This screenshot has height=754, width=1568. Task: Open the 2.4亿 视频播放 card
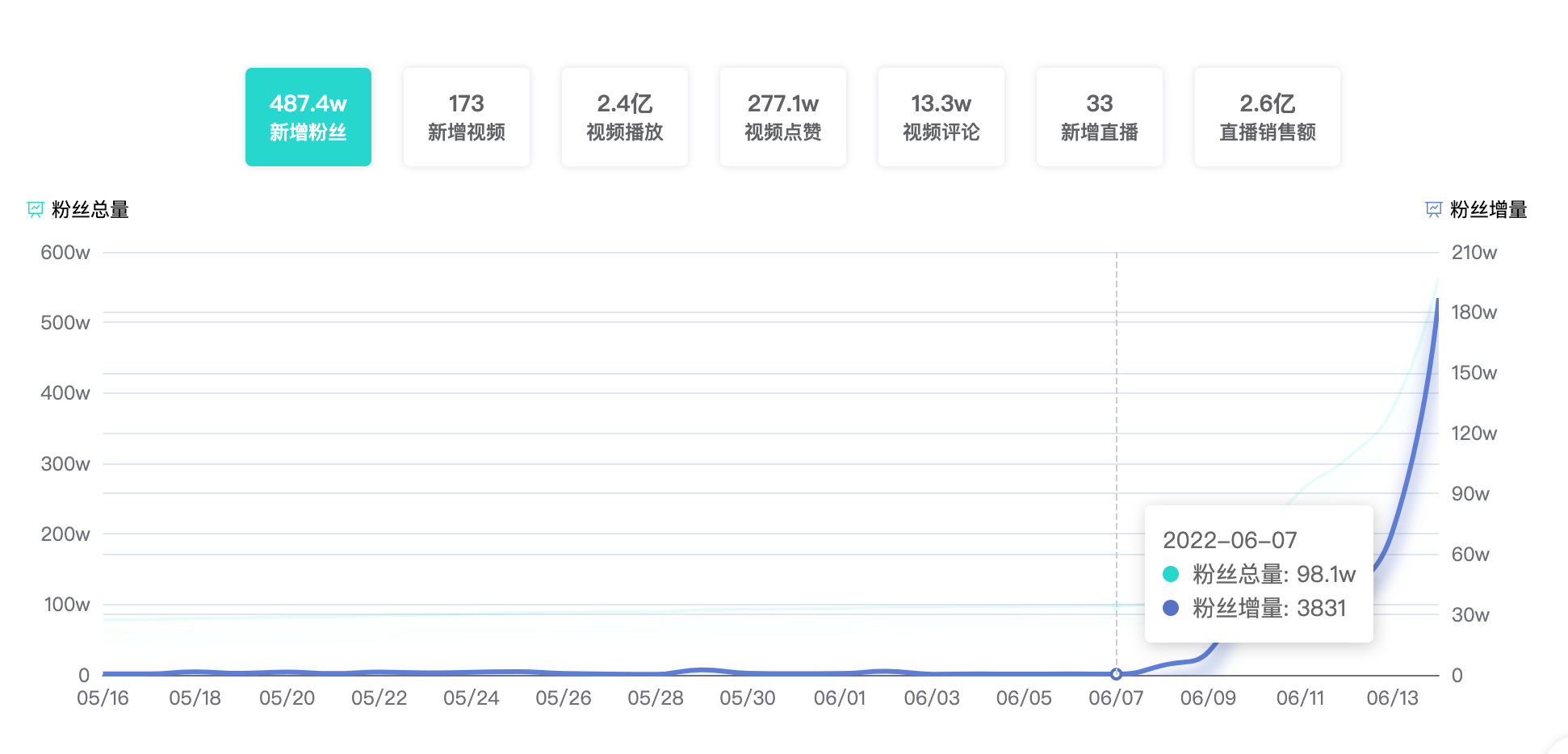click(625, 117)
